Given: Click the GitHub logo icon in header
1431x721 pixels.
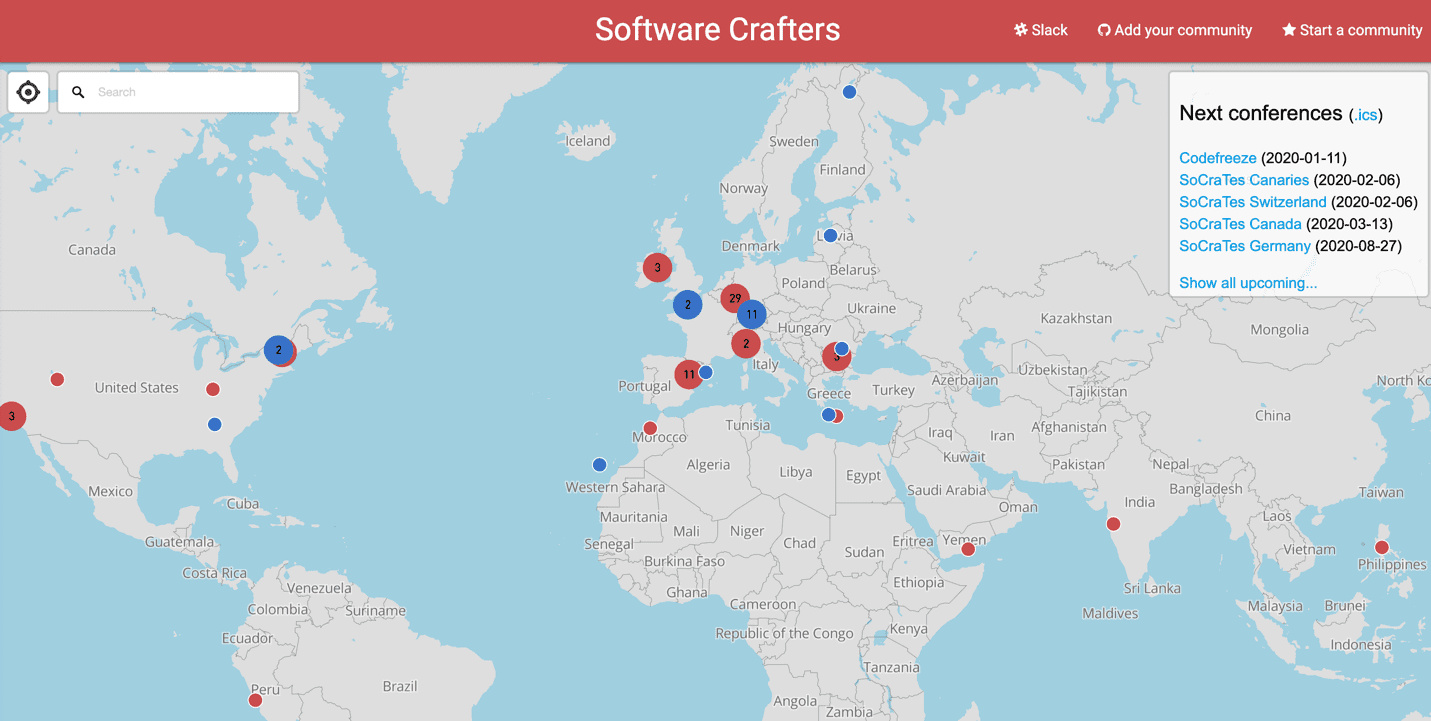Looking at the screenshot, I should click(x=1104, y=30).
